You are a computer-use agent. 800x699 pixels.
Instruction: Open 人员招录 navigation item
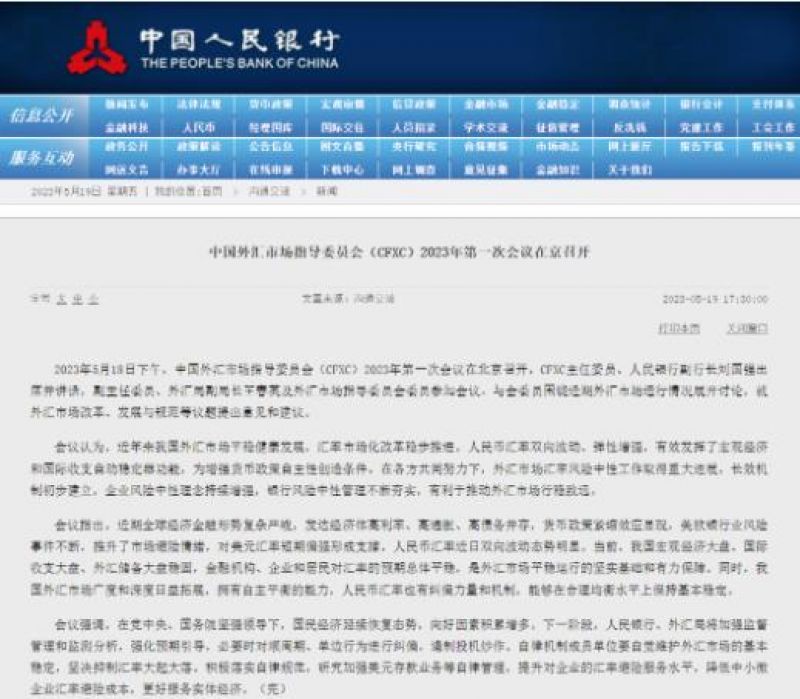(414, 128)
